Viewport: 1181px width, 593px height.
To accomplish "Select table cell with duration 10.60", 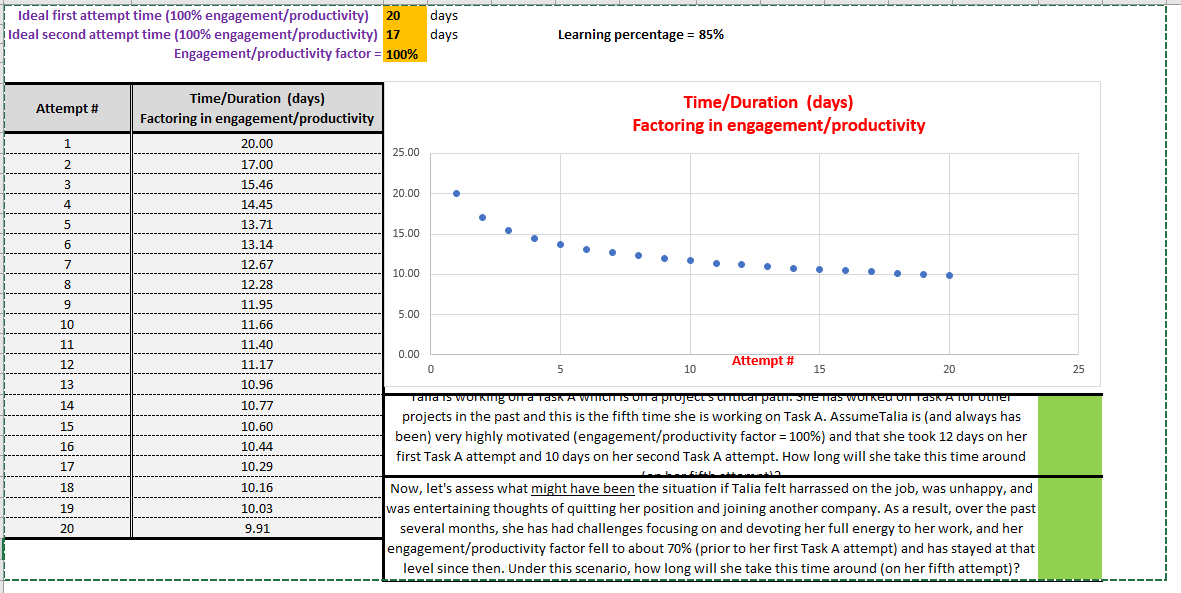I will pyautogui.click(x=257, y=426).
